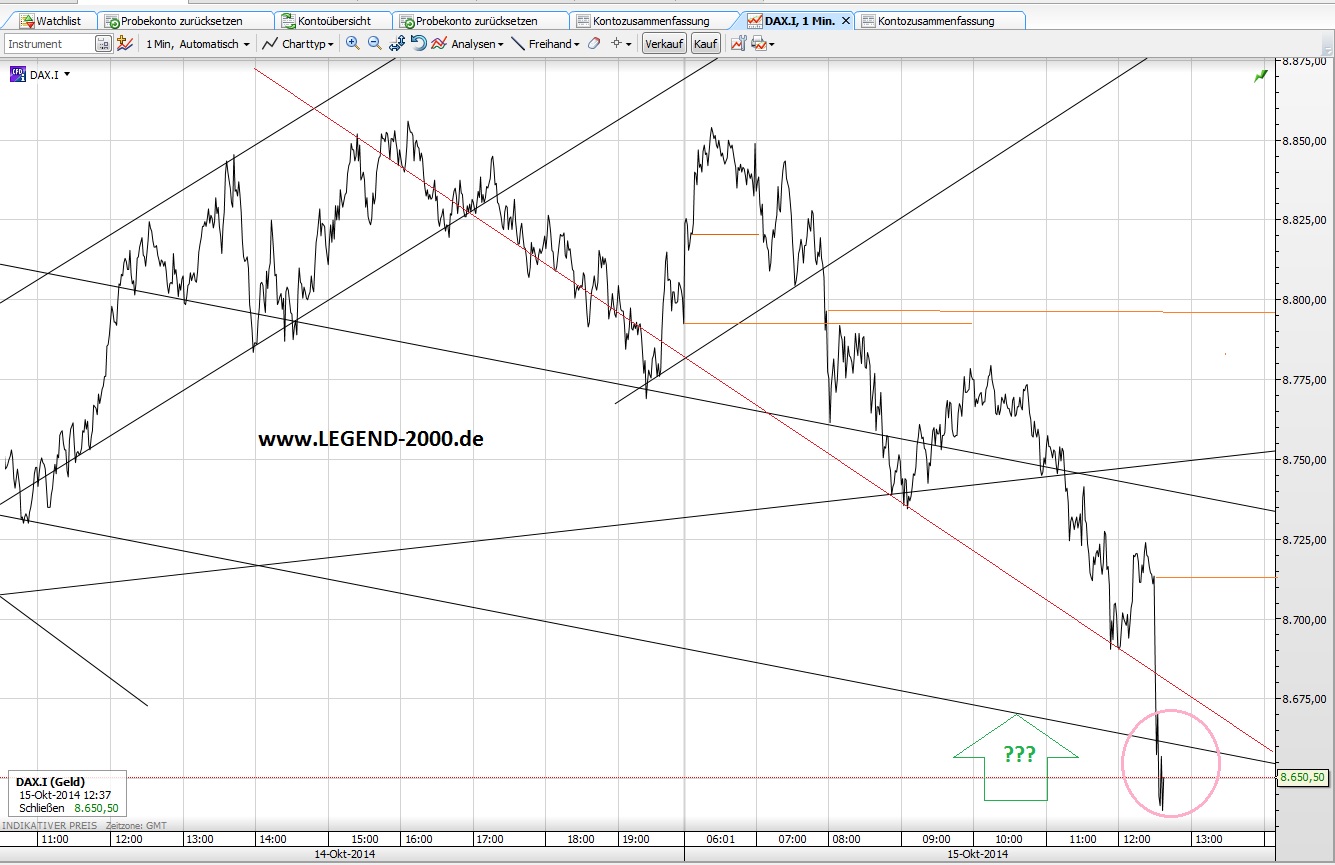Screen dimensions: 1335x865
Task: Click the green arrow icon in chart corner
Action: coord(1258,75)
